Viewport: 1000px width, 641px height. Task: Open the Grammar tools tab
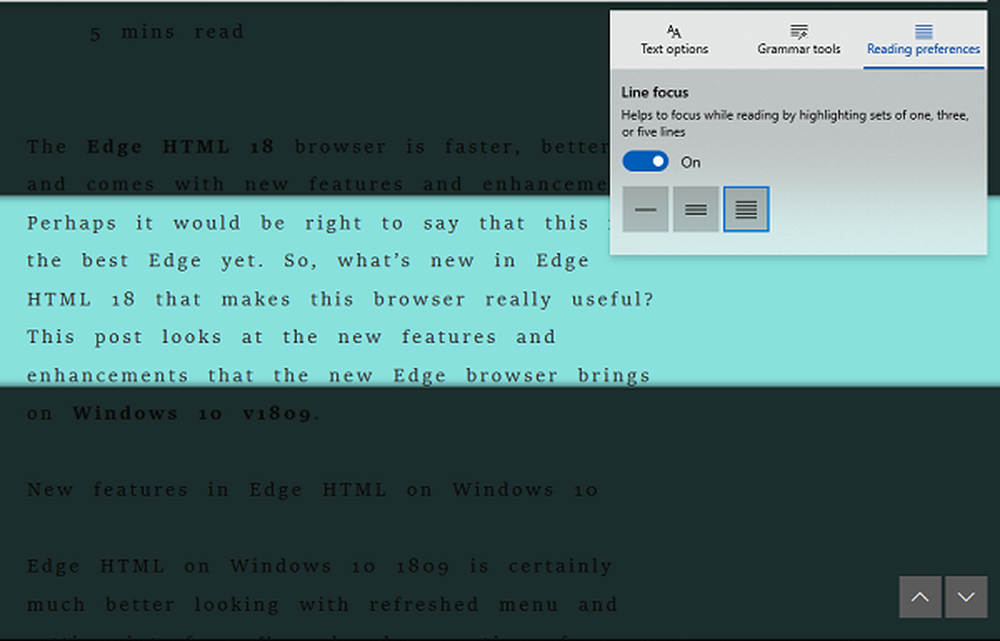point(798,40)
